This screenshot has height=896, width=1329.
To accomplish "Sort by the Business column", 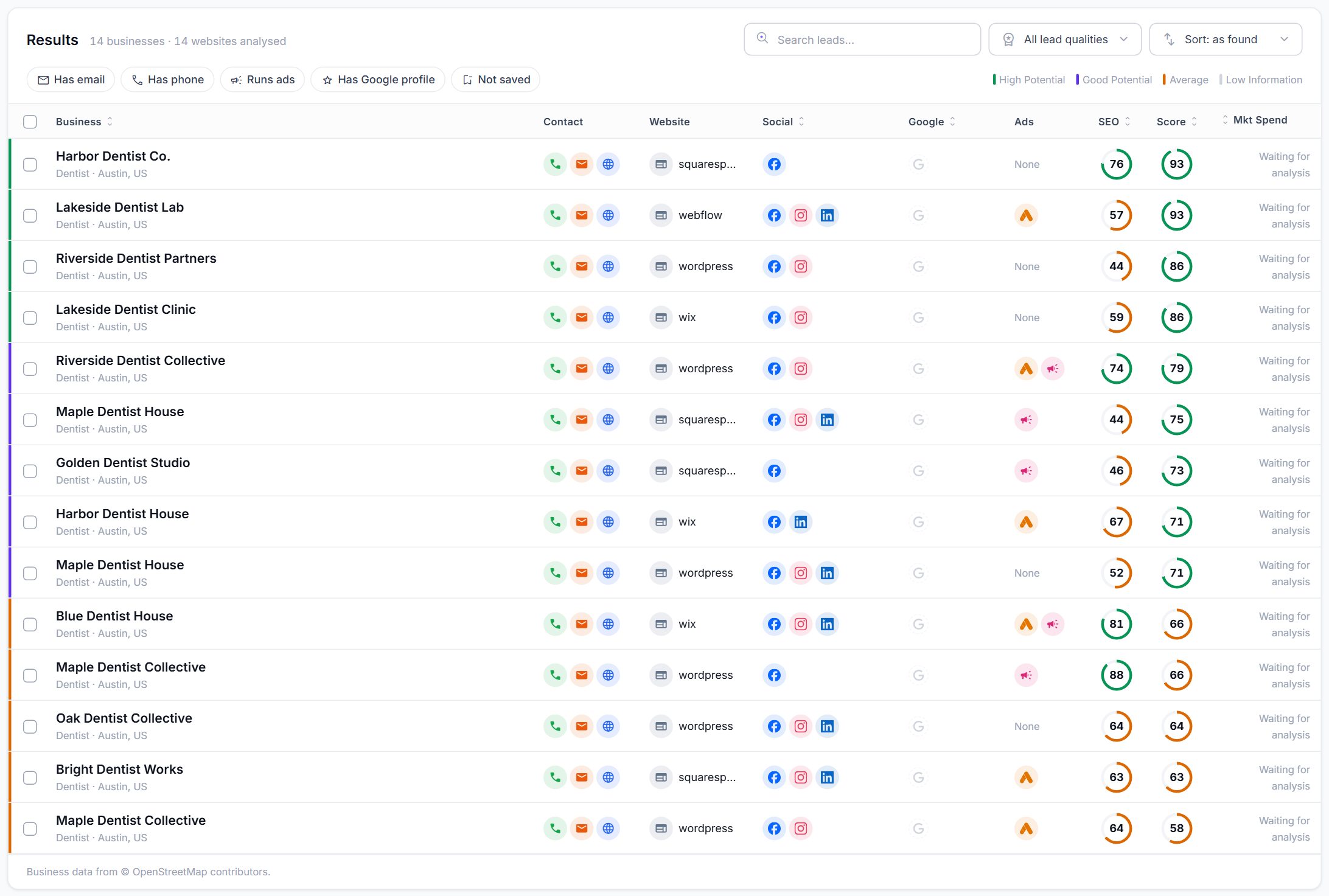I will [x=84, y=122].
